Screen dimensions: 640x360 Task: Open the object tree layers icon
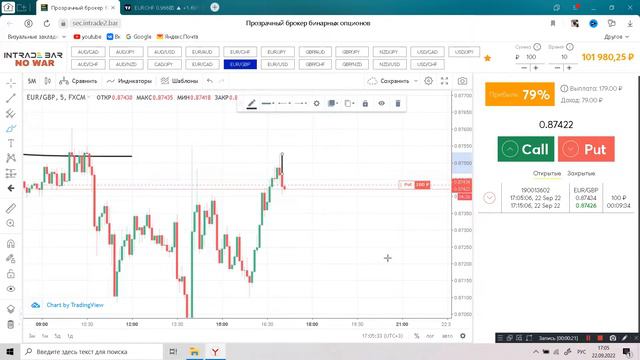pyautogui.click(x=11, y=309)
